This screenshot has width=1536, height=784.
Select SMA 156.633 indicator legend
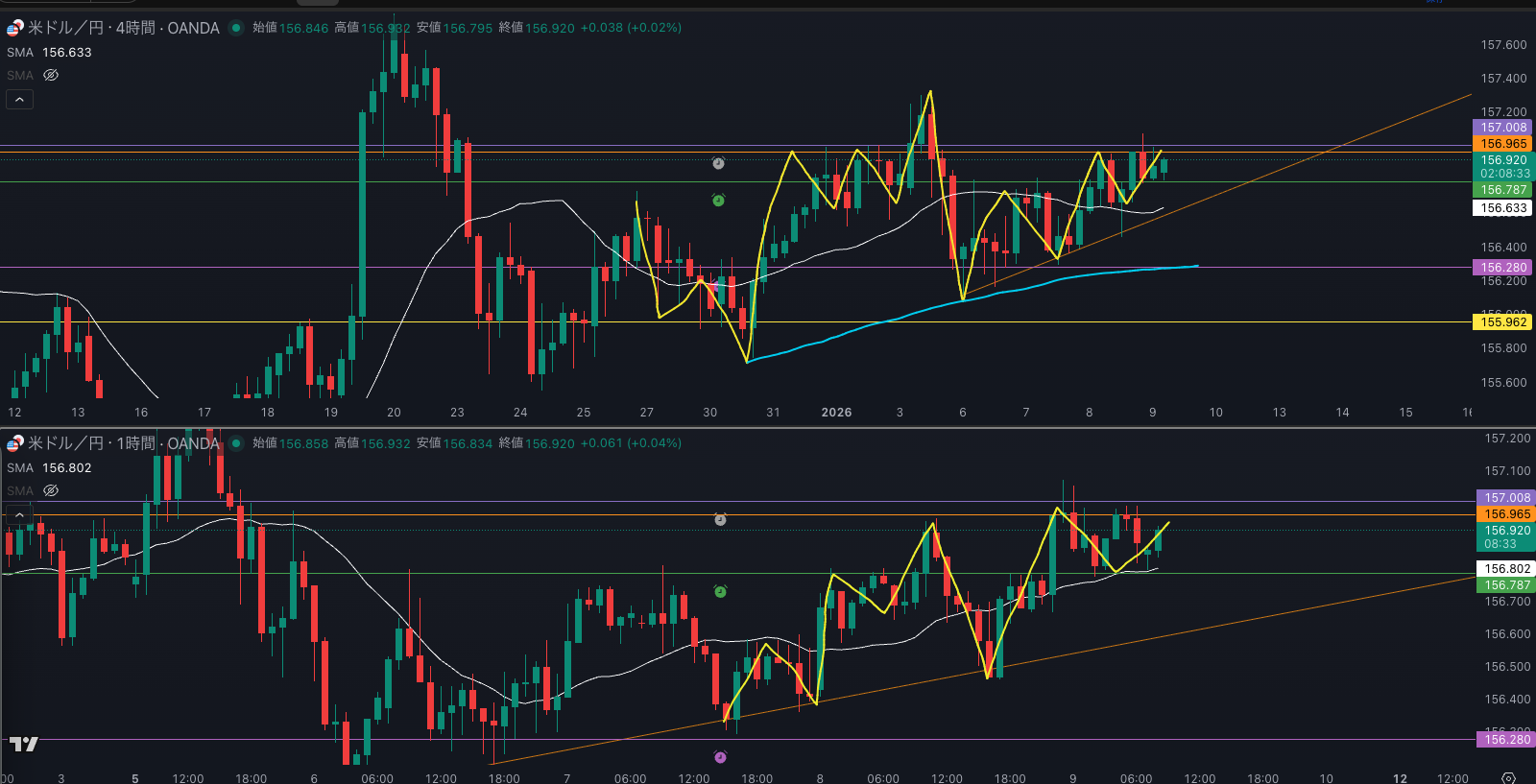(49, 53)
